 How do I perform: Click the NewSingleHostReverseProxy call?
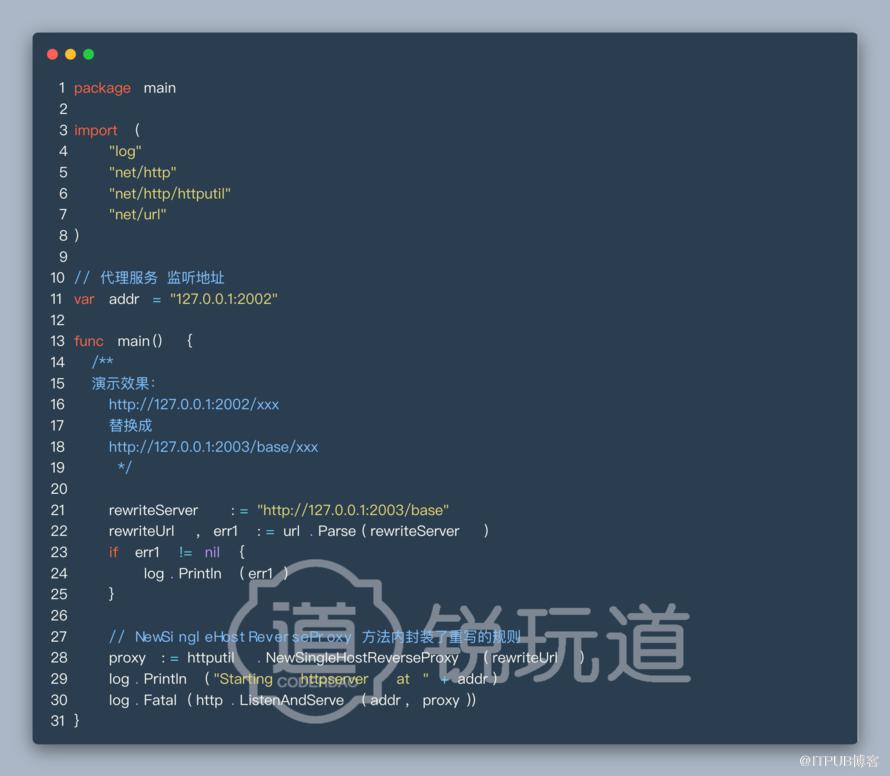click(362, 658)
